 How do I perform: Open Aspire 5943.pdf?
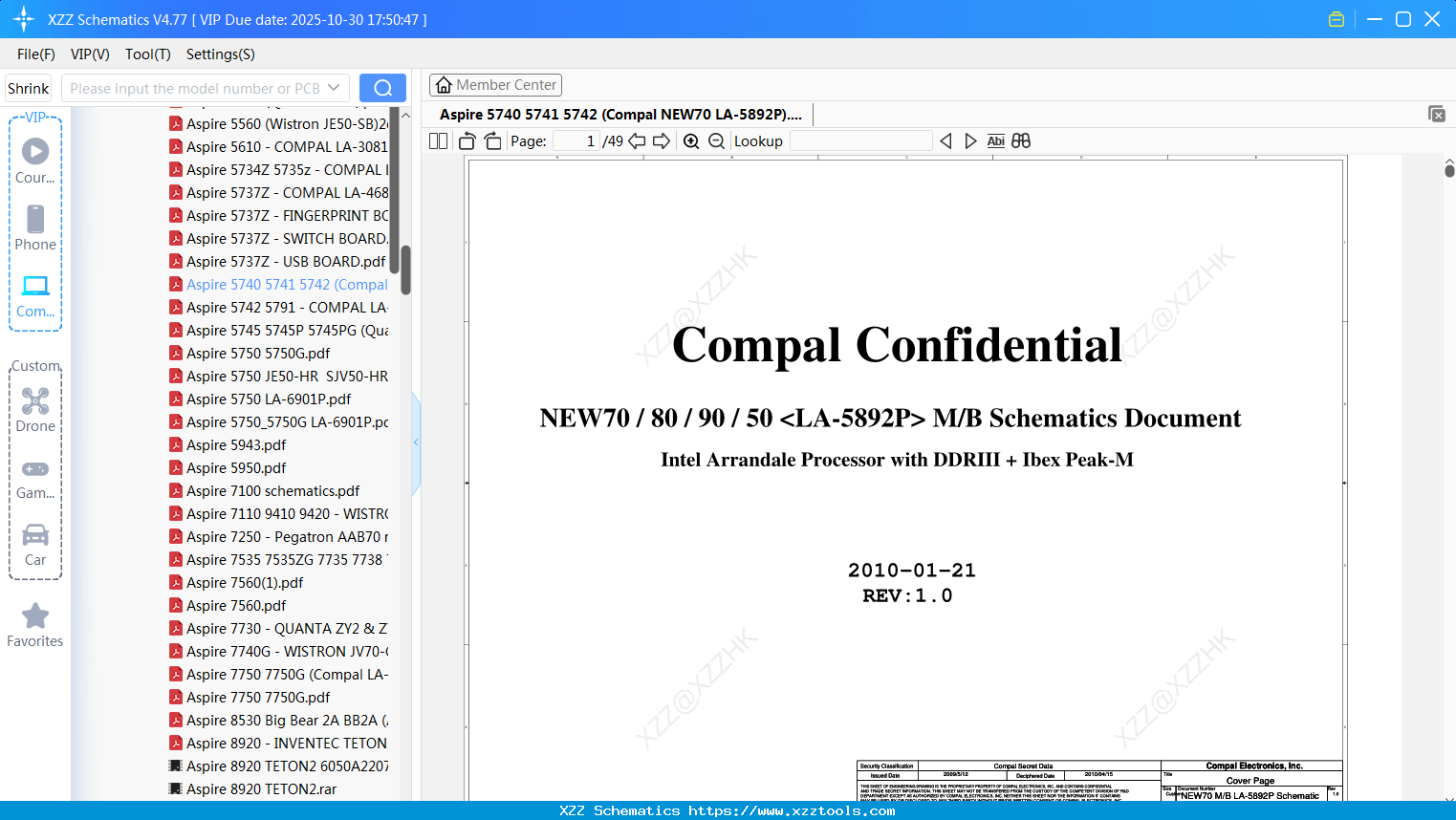pyautogui.click(x=228, y=444)
